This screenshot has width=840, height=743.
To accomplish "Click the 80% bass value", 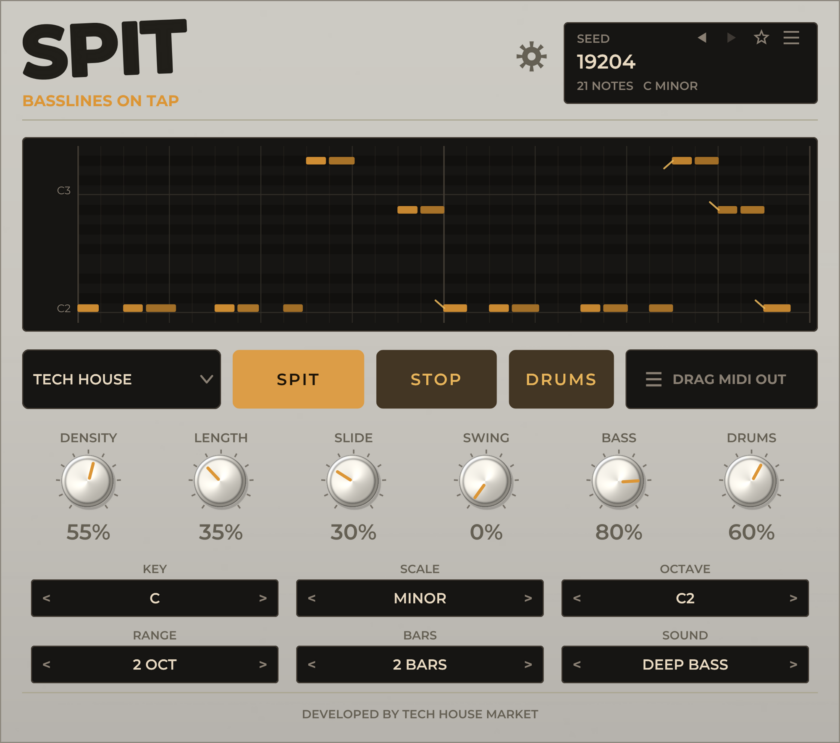I will click(619, 532).
